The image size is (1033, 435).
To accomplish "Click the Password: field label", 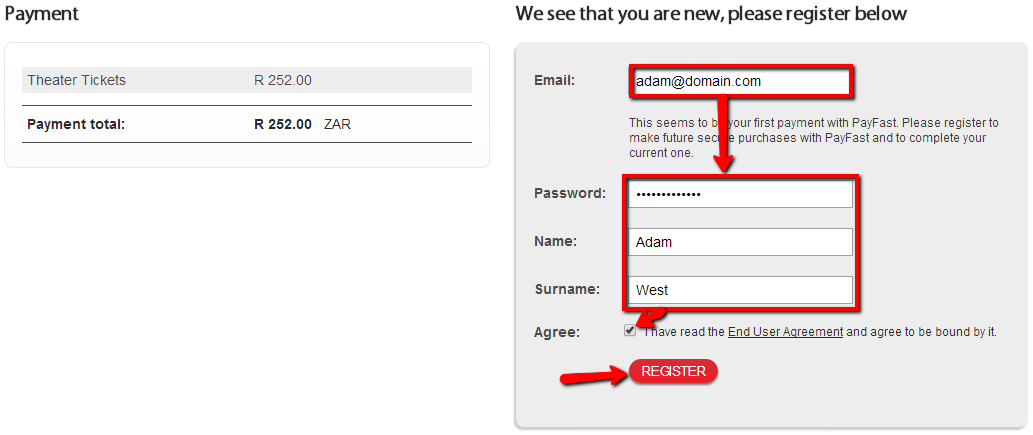I will (570, 194).
